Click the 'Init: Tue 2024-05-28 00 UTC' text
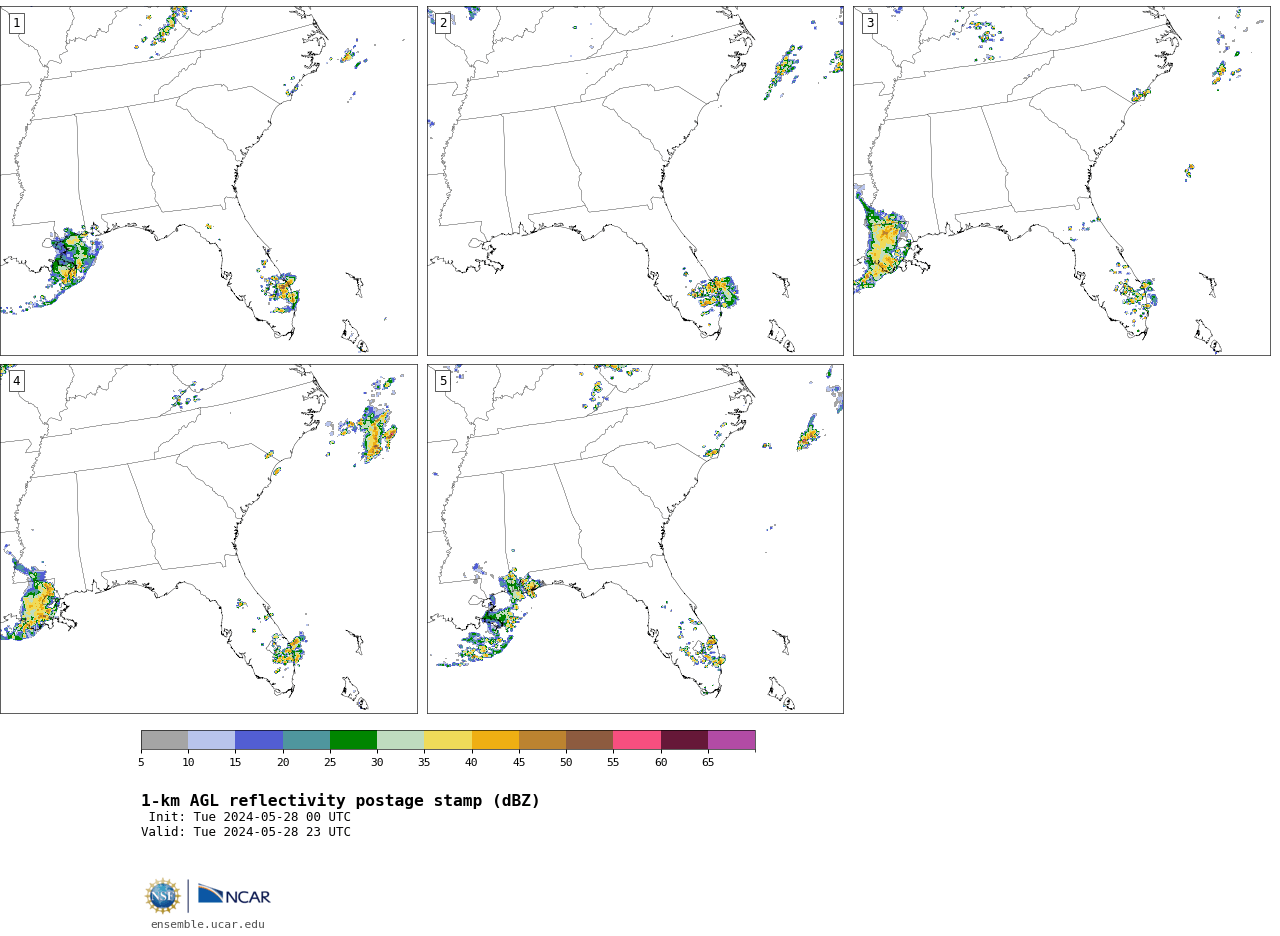 [x=250, y=817]
